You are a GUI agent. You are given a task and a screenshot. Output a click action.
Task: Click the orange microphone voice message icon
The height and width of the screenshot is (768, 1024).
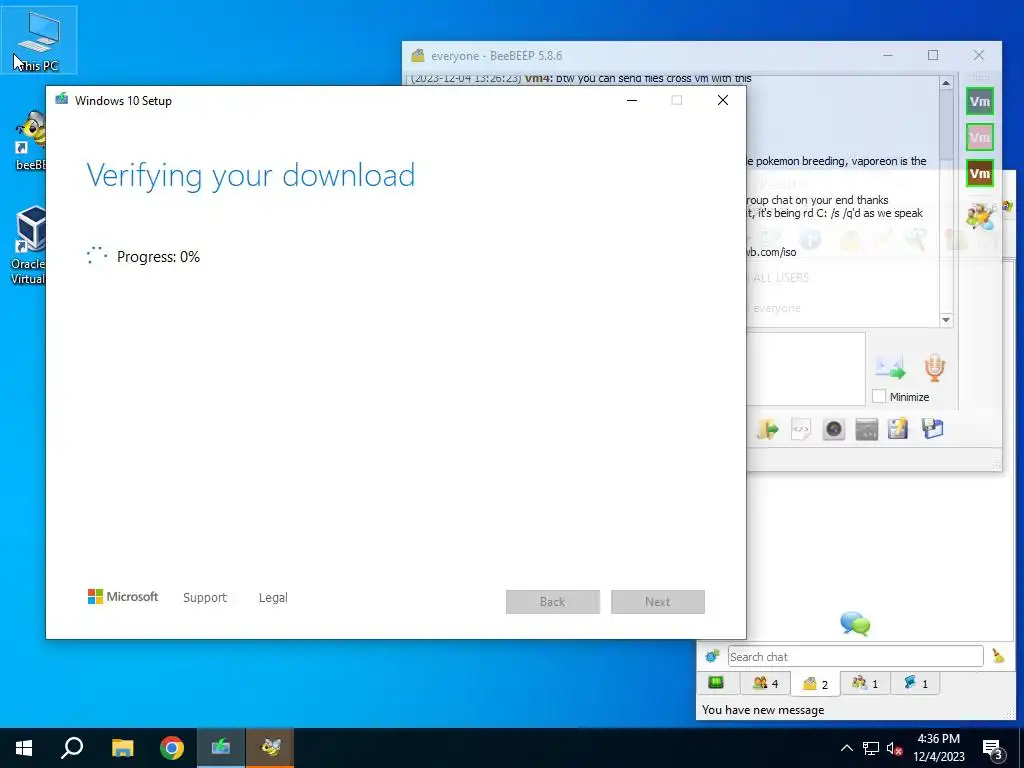(x=935, y=368)
